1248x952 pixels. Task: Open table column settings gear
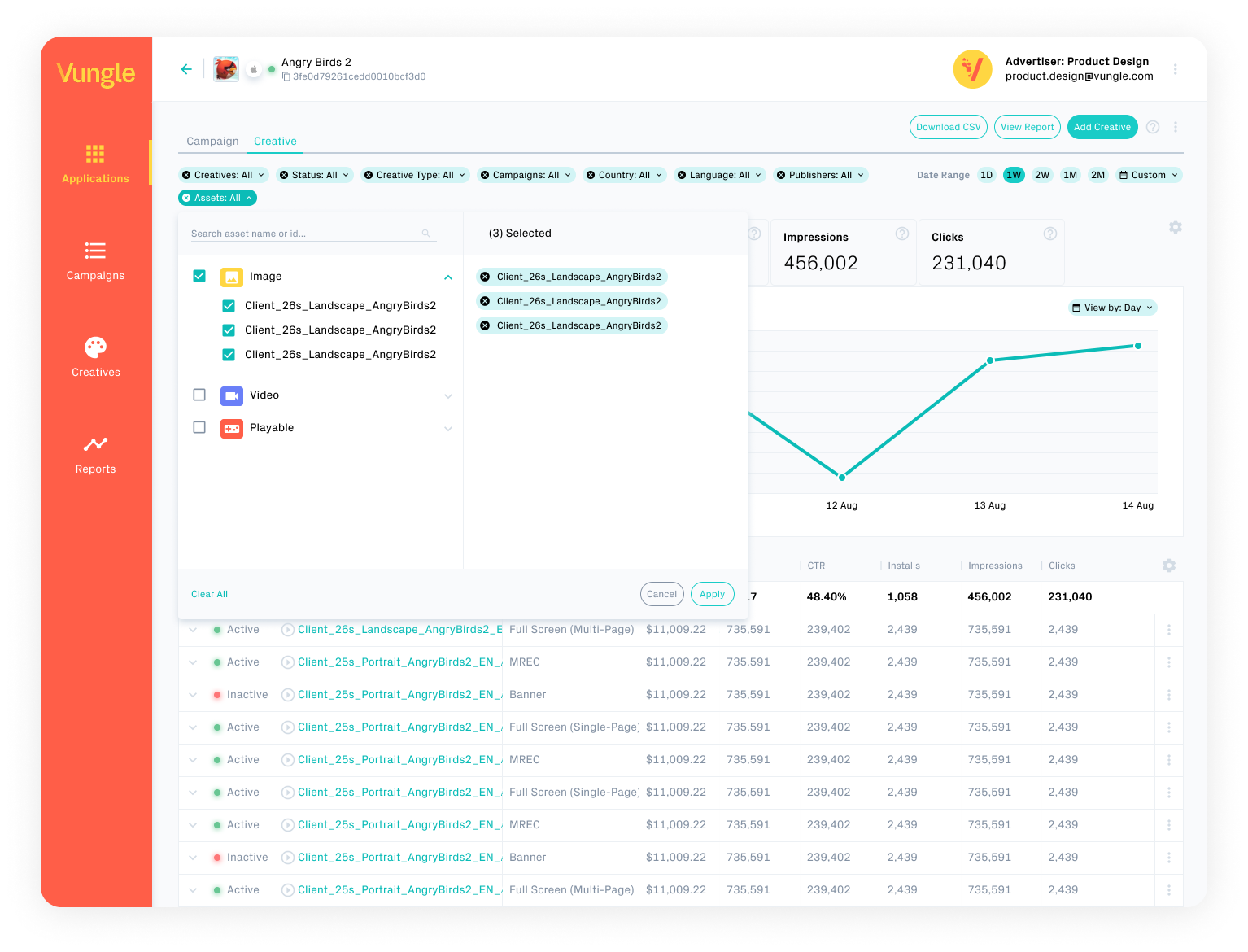tap(1169, 566)
